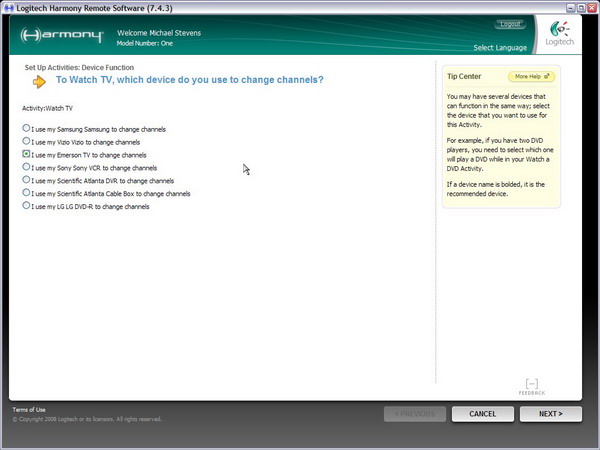Minimize the Harmony Remote Software window

click(x=571, y=8)
